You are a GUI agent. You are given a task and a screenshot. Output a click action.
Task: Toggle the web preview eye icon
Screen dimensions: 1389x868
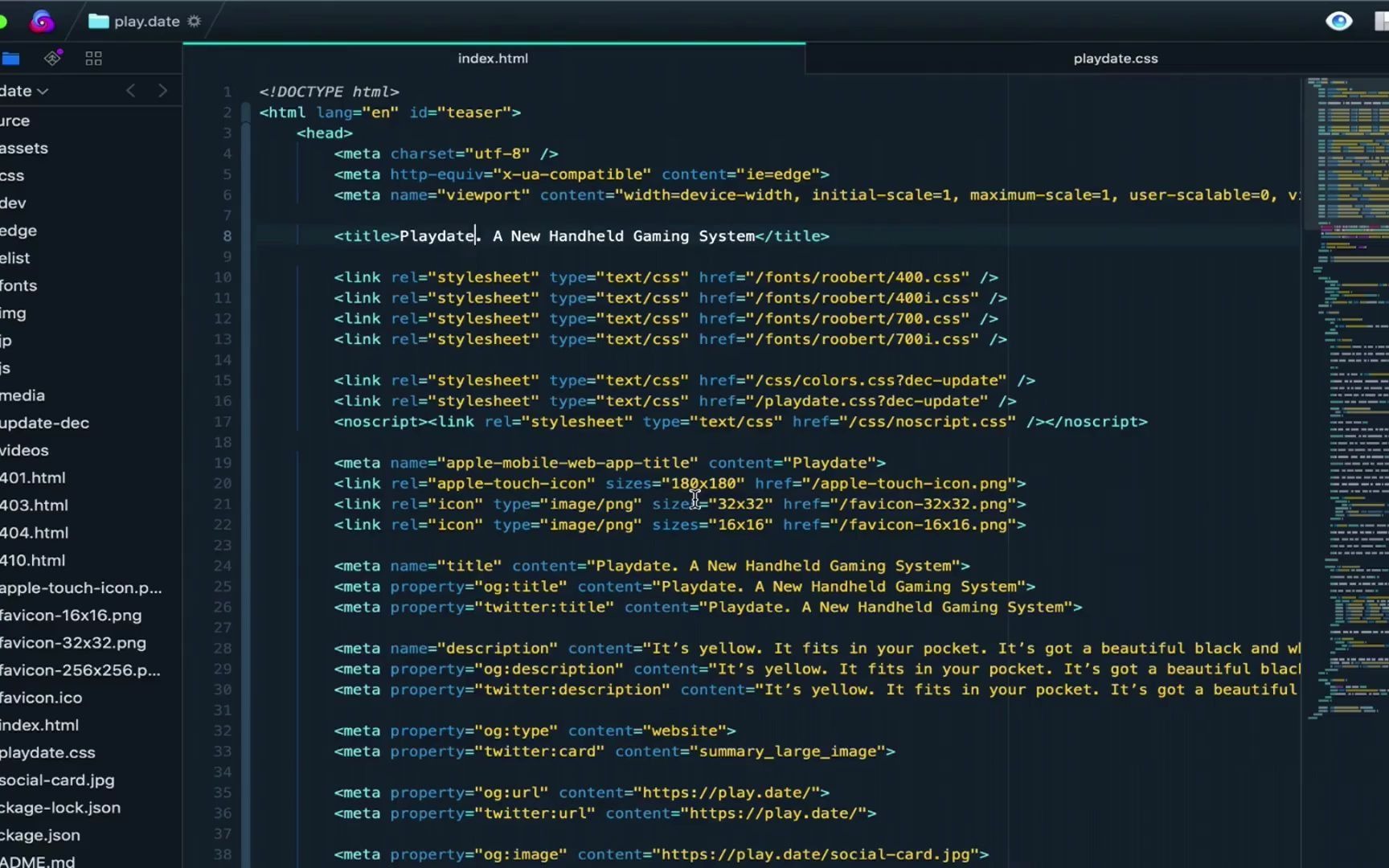(1338, 21)
